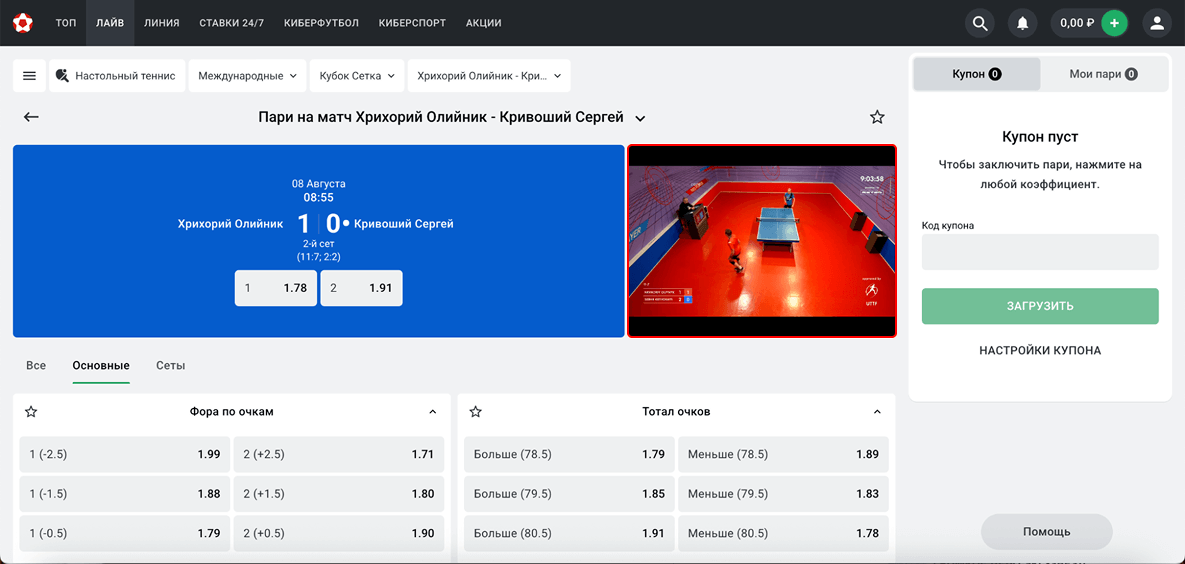Viewport: 1185px width, 564px height.
Task: Star the Фора по очкам market
Action: pyautogui.click(x=31, y=411)
